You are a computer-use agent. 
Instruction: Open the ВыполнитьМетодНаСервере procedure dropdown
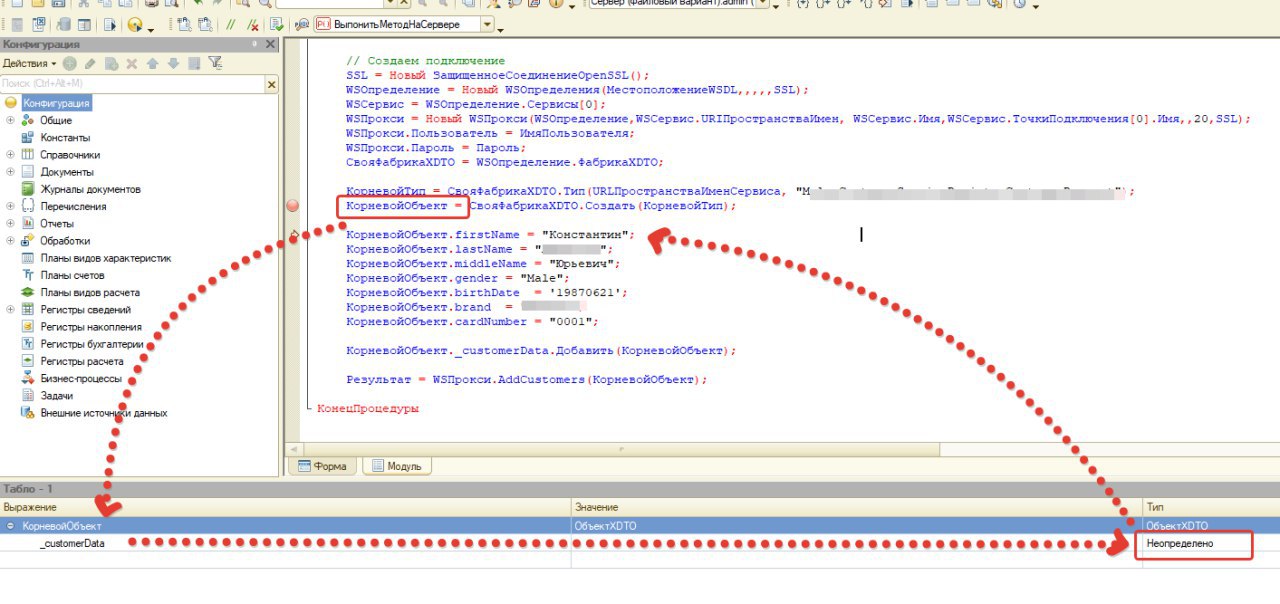pyautogui.click(x=487, y=24)
